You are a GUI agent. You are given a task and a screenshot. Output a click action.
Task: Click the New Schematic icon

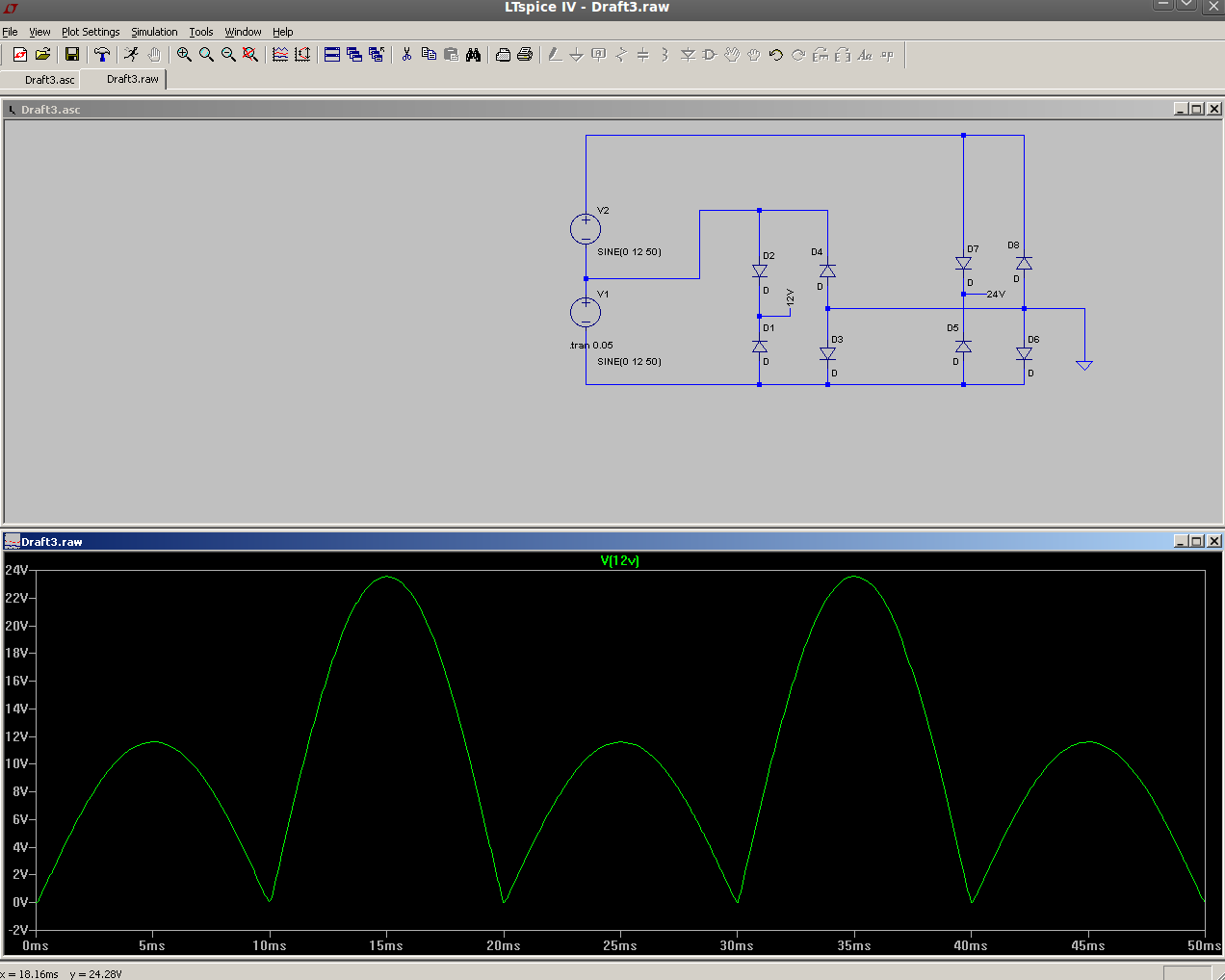point(19,55)
